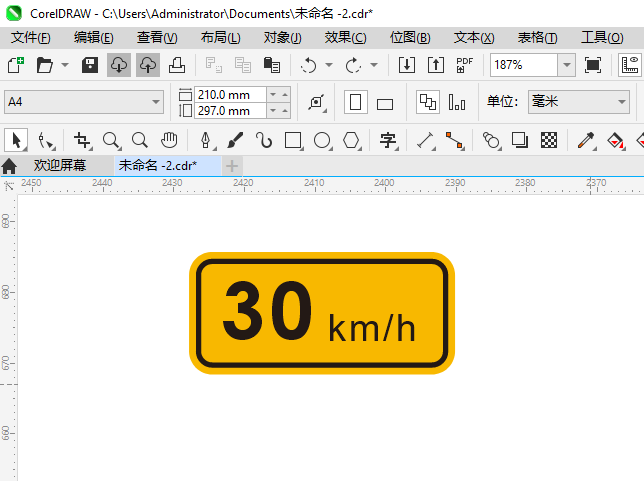The width and height of the screenshot is (644, 481).
Task: Click the page width 210.0 mm field
Action: coord(230,94)
